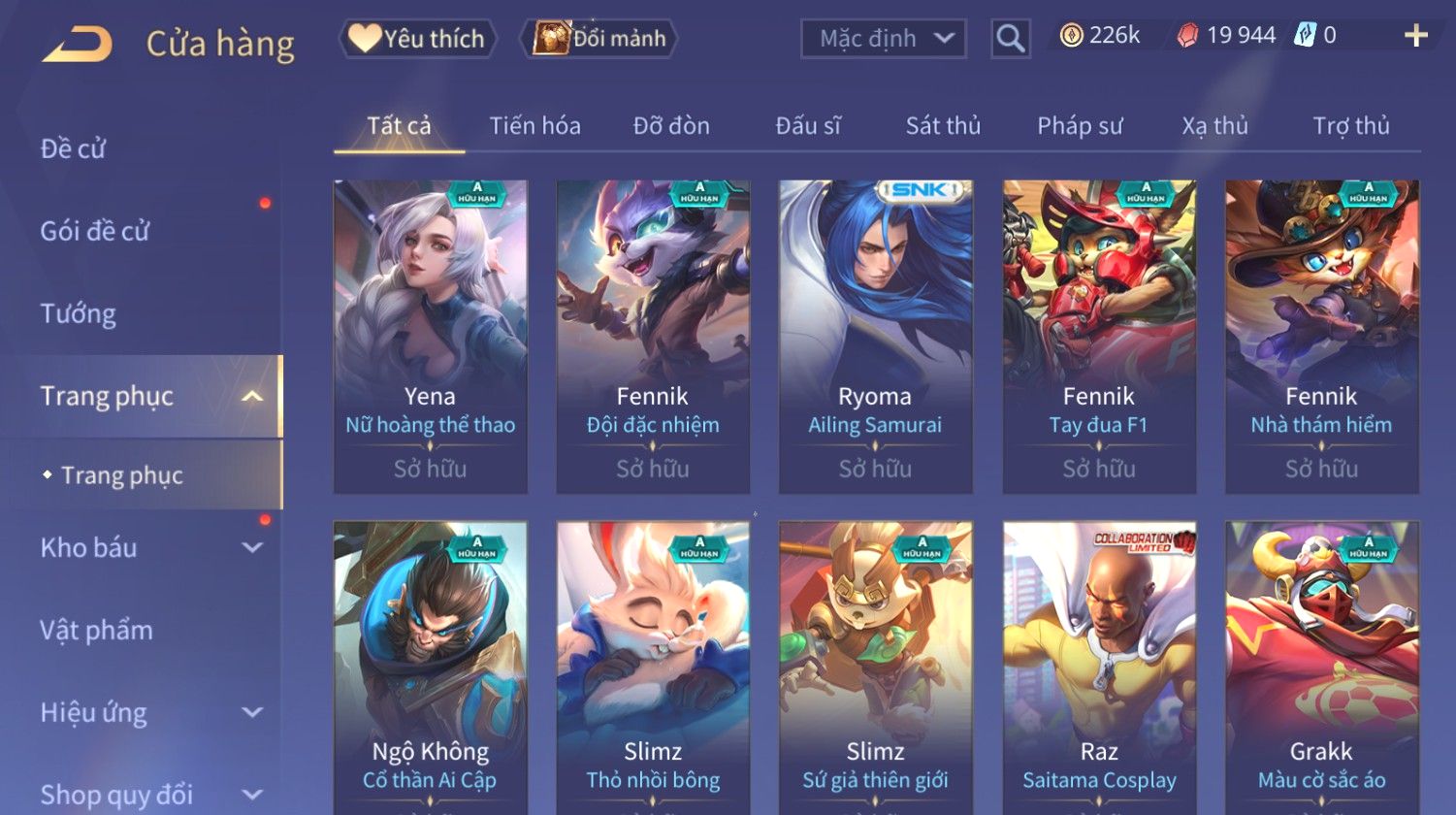
Task: Open Raz Saitama Cosplay skin card
Action: click(x=1099, y=668)
